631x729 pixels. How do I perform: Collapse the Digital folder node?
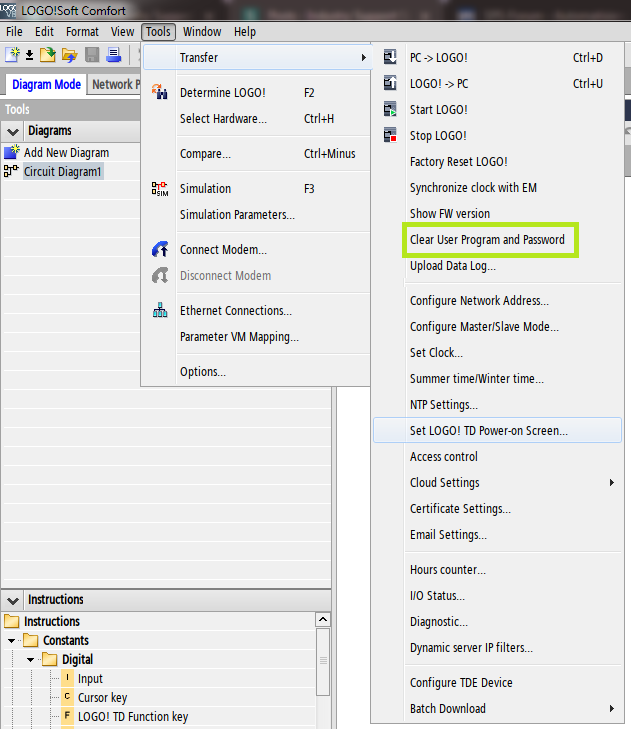(x=30, y=660)
